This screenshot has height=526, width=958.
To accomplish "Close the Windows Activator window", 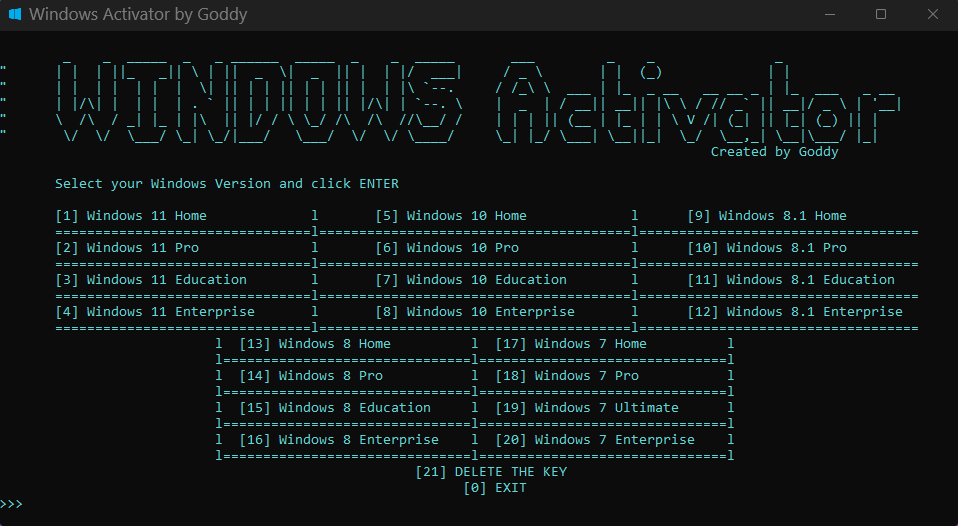I will pos(932,14).
